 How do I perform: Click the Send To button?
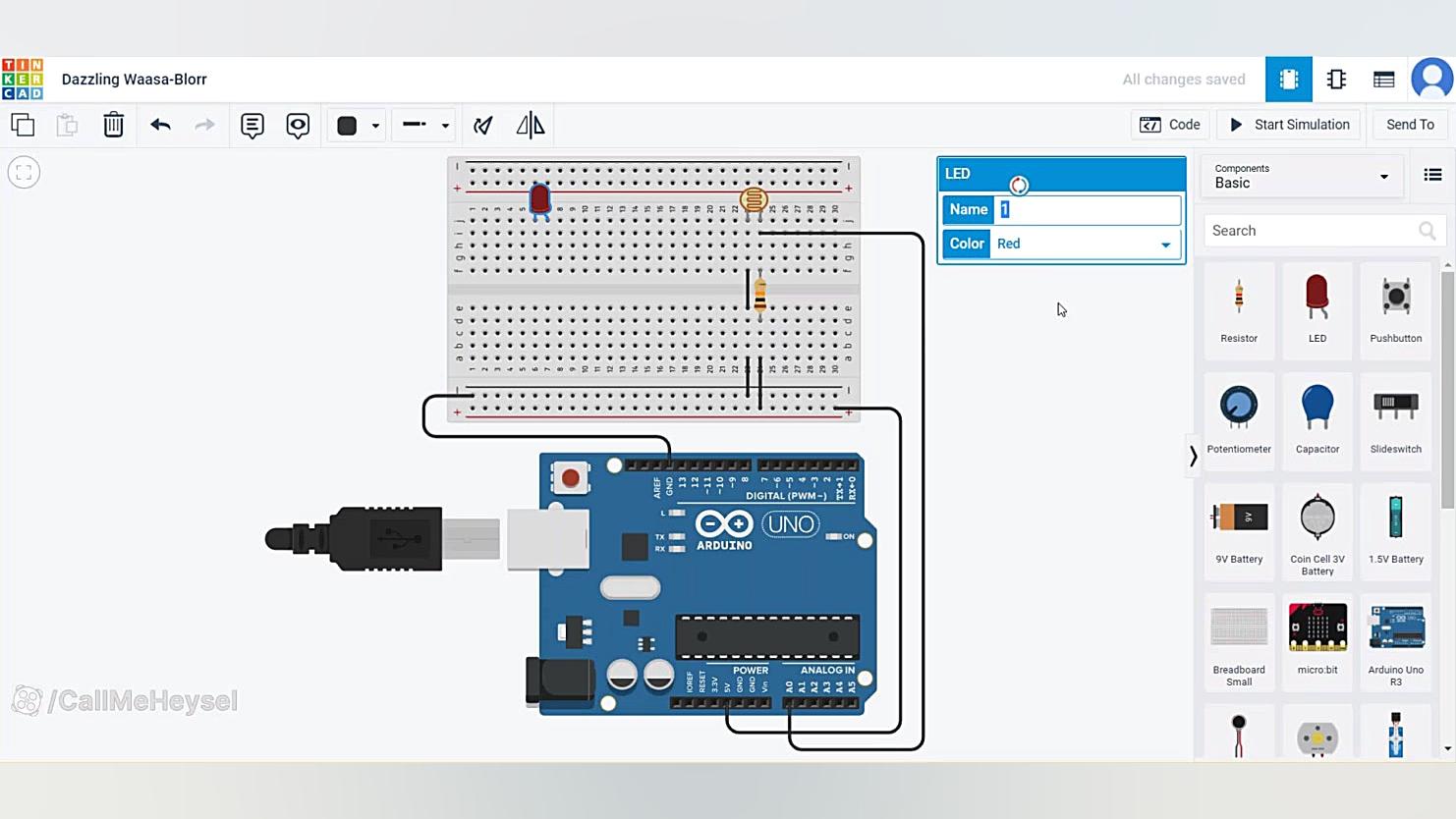pos(1410,125)
